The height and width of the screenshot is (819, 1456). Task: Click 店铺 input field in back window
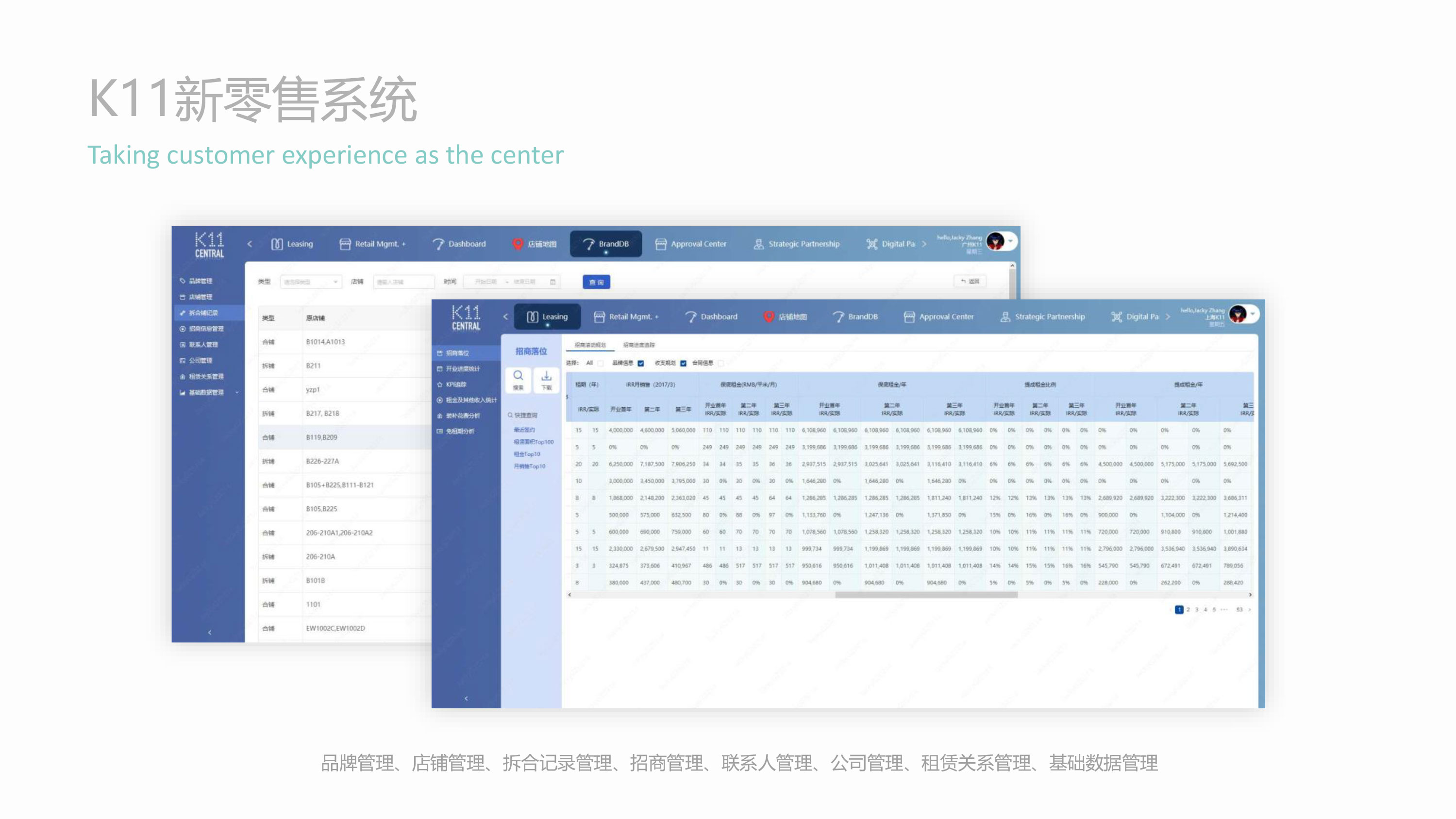coord(403,282)
